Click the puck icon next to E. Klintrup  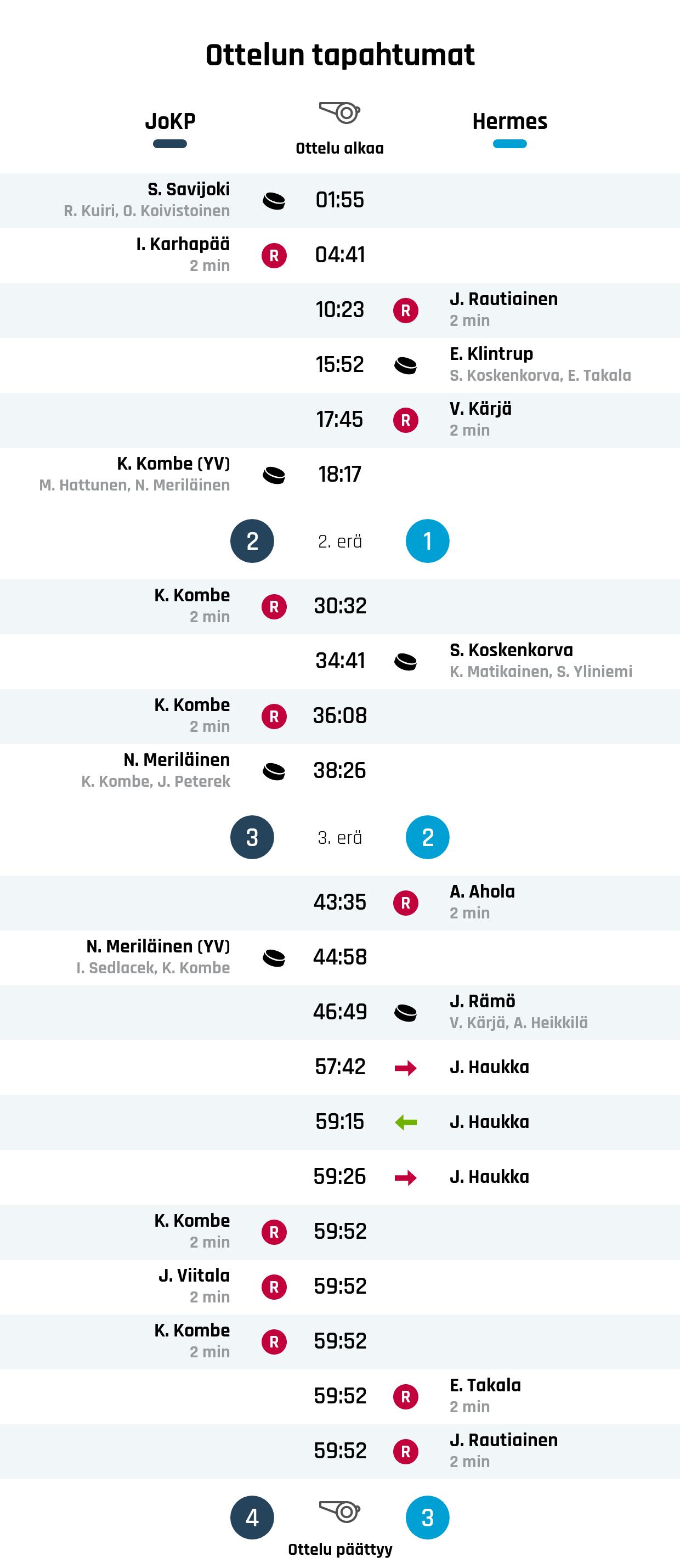pyautogui.click(x=406, y=365)
